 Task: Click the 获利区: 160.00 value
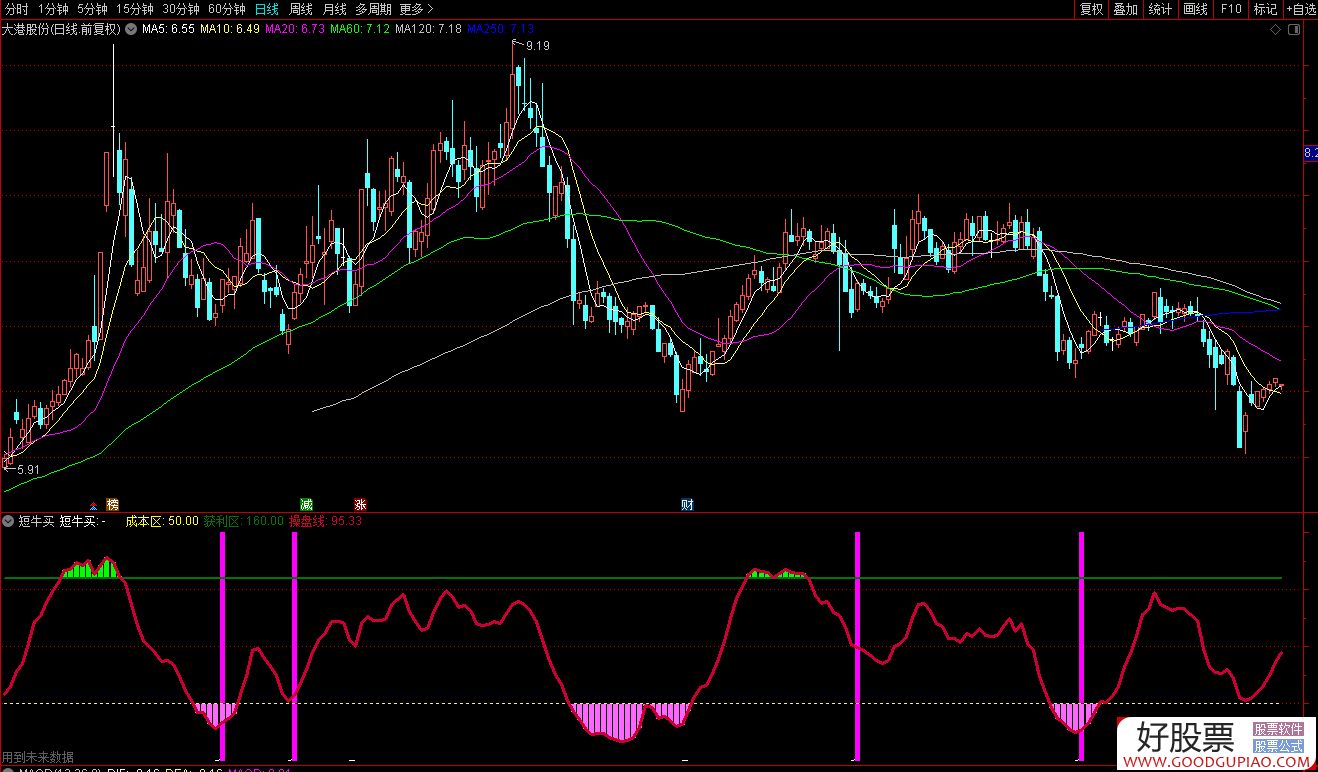click(x=243, y=521)
